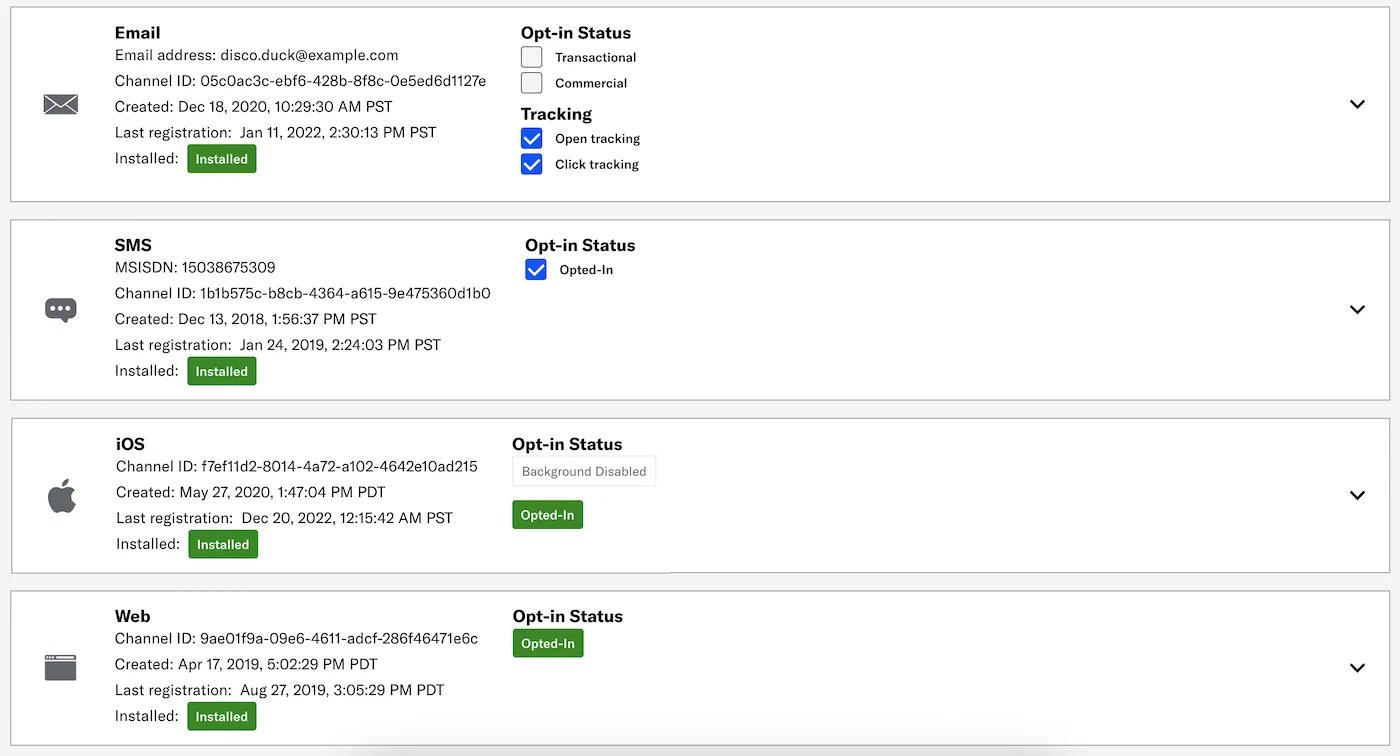Click the SMS speech bubble icon

coord(61,310)
